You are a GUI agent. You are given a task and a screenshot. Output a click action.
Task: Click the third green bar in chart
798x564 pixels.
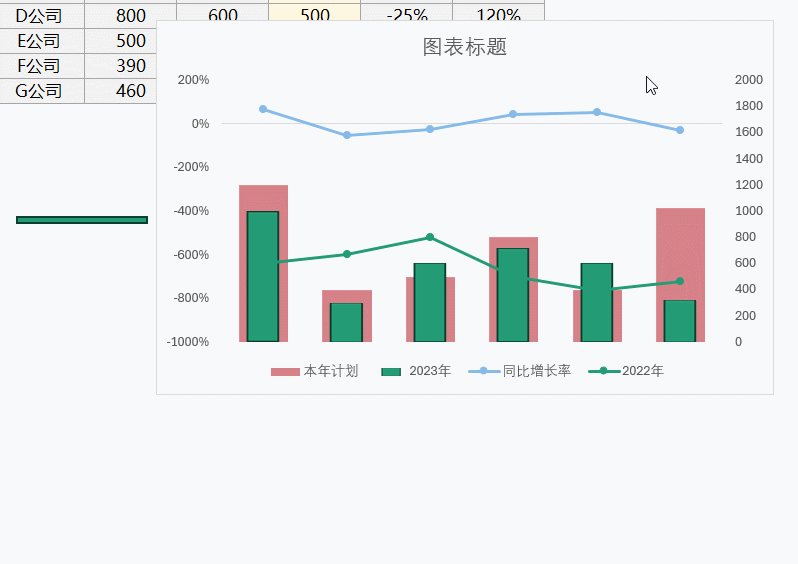(x=430, y=302)
